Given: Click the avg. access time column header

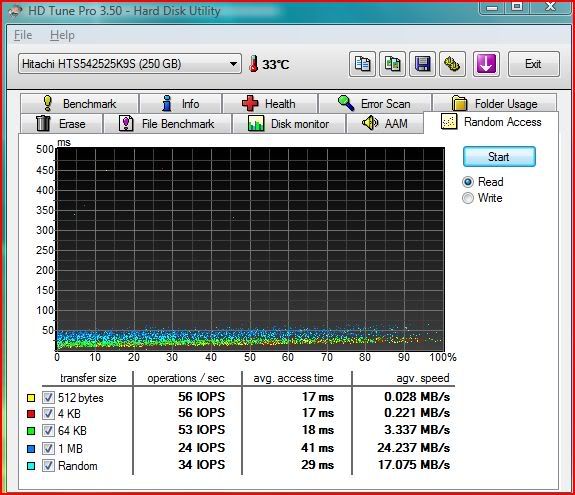Looking at the screenshot, I should point(293,378).
